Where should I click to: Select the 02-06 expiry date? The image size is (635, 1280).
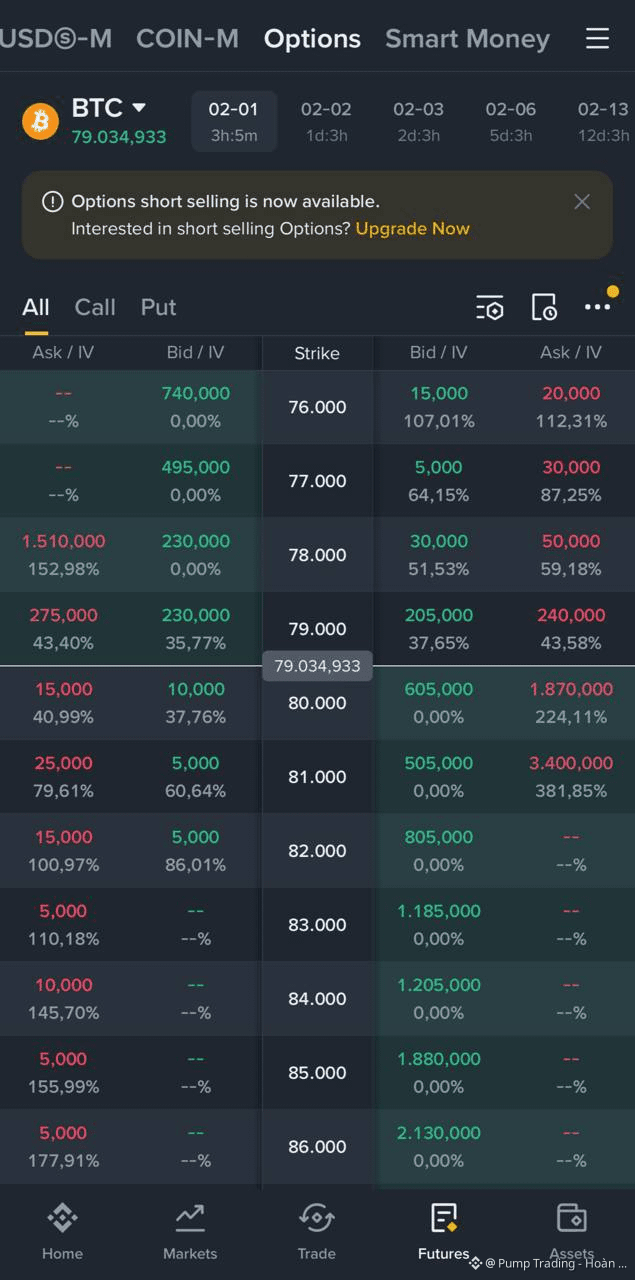pos(510,121)
